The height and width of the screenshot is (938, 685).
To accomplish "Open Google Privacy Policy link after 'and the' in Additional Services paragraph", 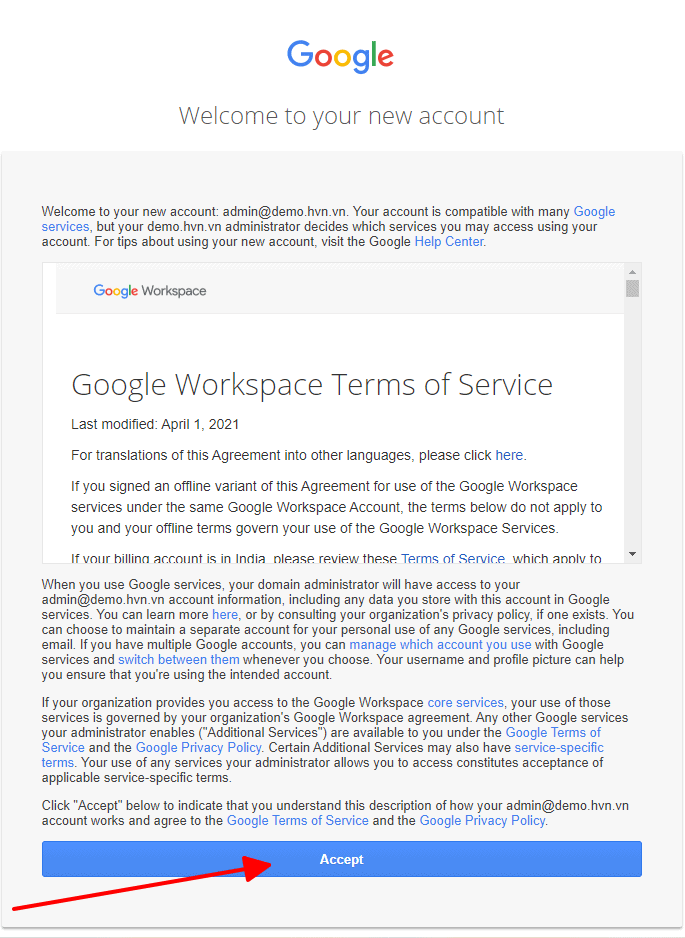I will [199, 748].
